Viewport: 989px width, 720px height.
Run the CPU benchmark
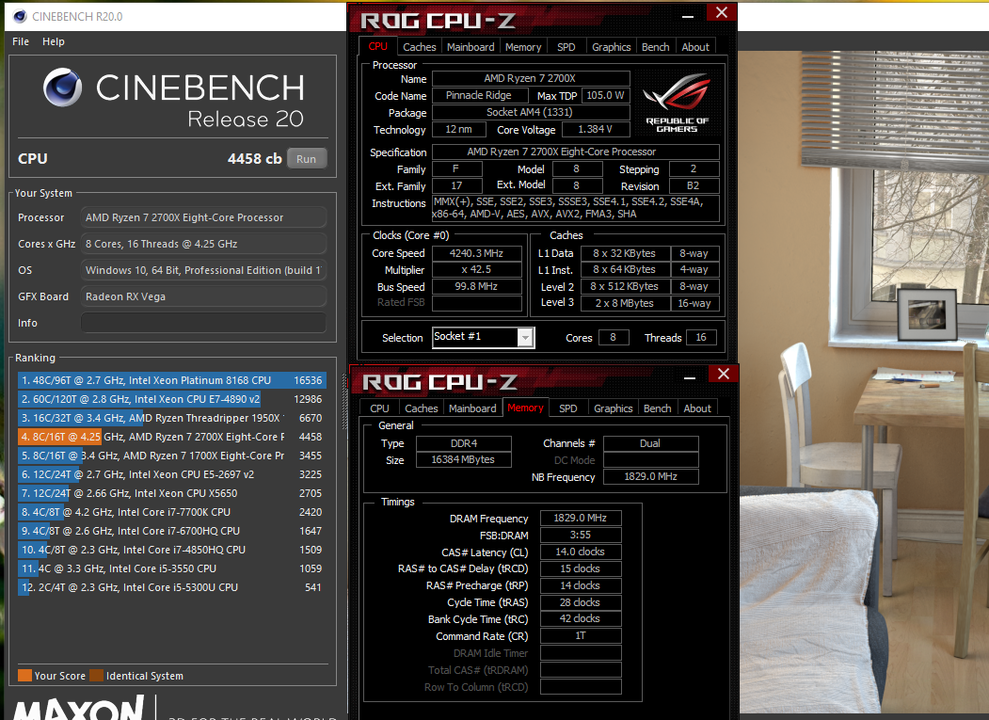[307, 159]
